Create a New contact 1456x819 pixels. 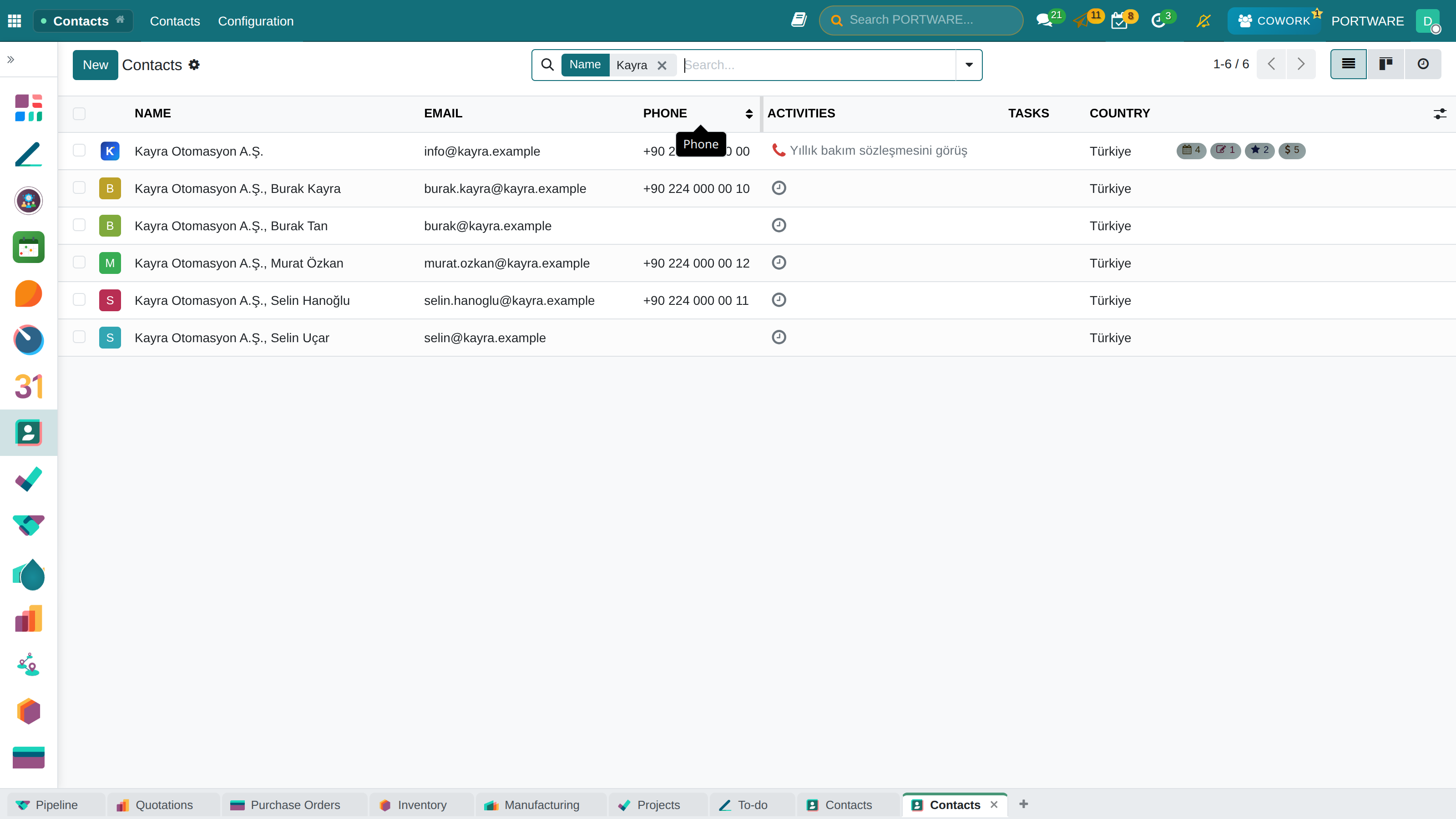tap(96, 65)
